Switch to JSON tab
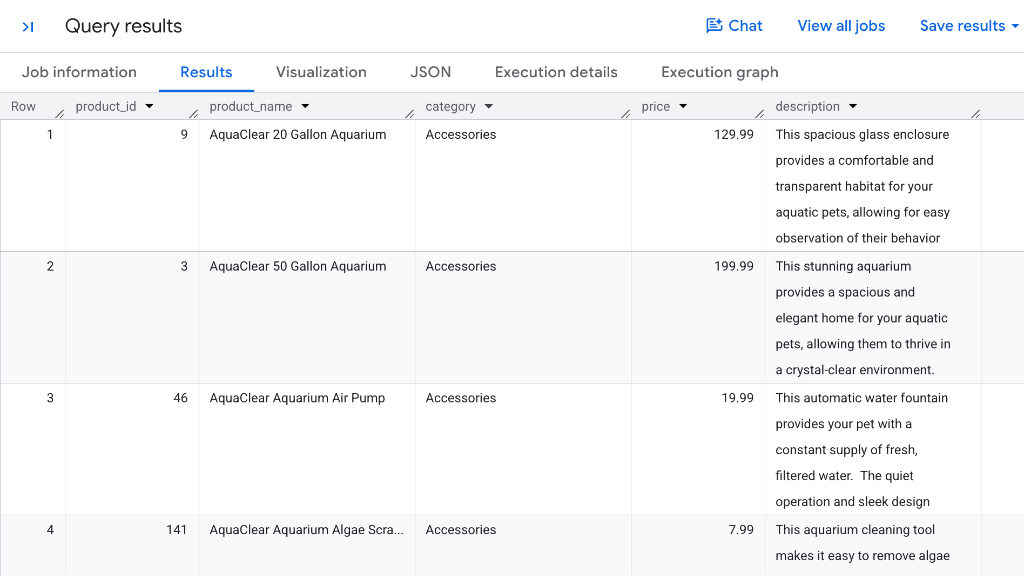Viewport: 1024px width, 581px height. click(430, 72)
